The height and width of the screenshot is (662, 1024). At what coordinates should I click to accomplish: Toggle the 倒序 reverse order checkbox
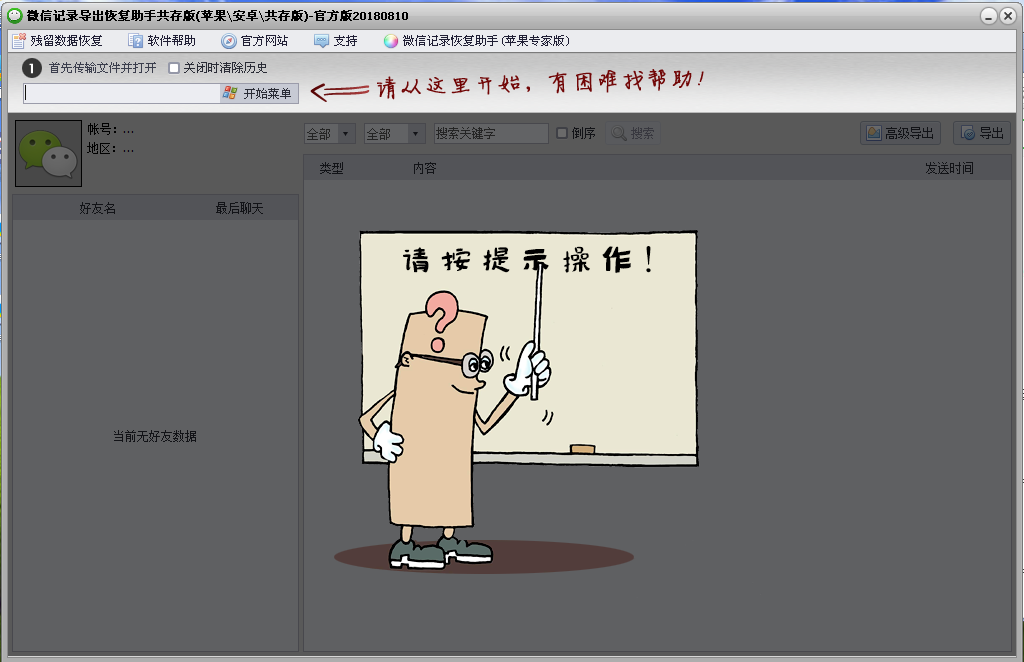coord(562,132)
